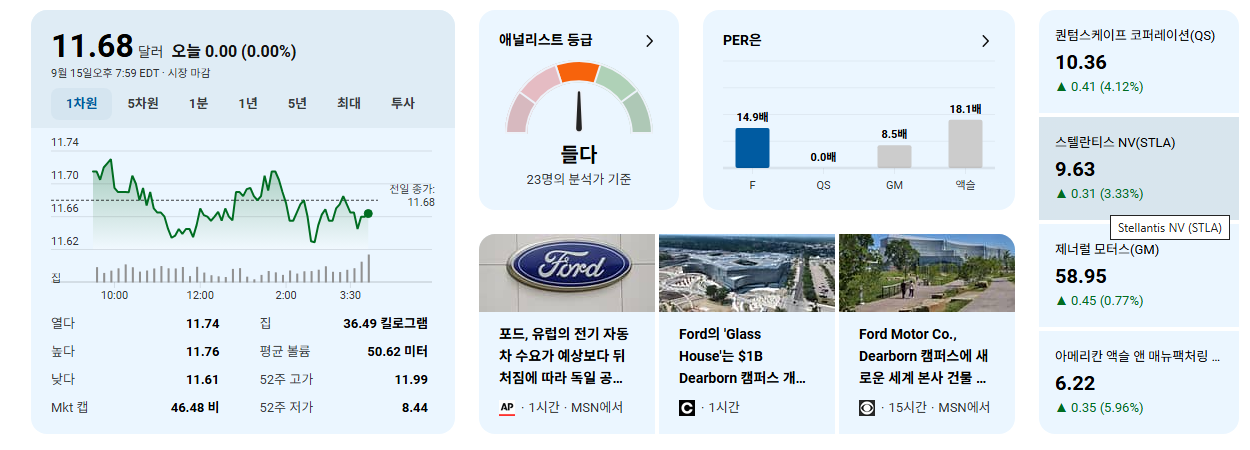Click the 들다 rating label

coord(579,154)
